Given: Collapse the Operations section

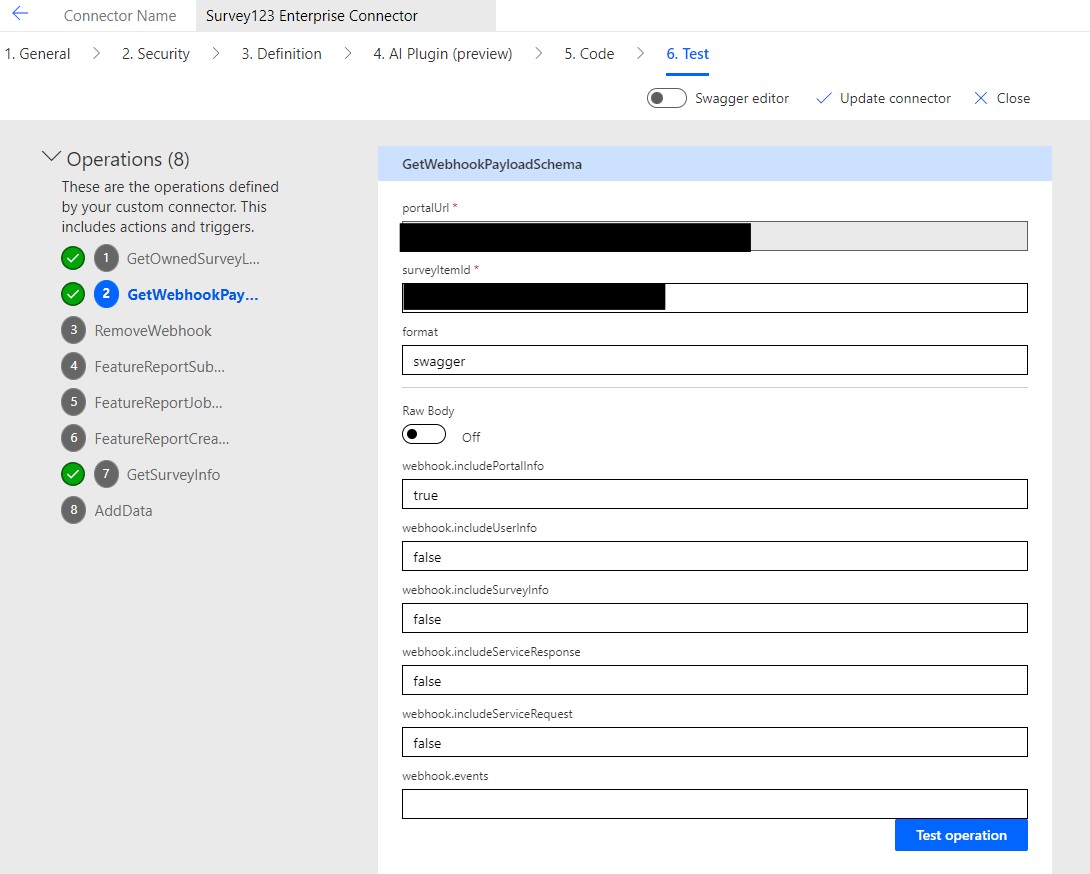Looking at the screenshot, I should click(x=52, y=156).
